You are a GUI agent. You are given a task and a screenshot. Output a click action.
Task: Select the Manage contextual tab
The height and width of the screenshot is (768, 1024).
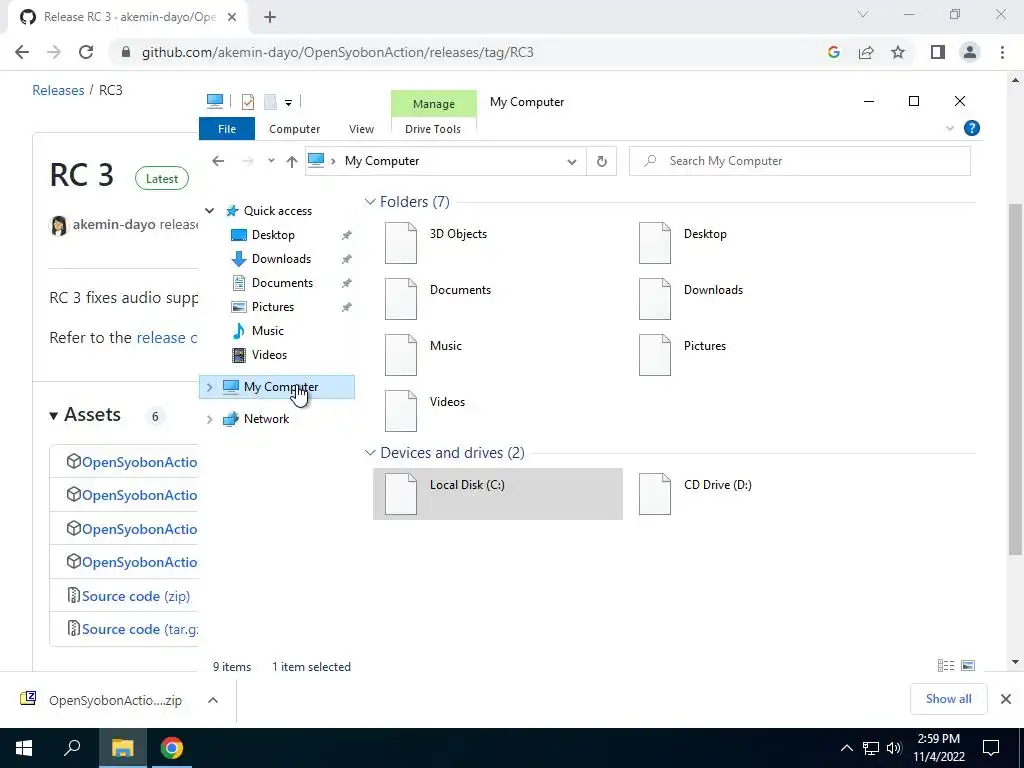coord(434,104)
